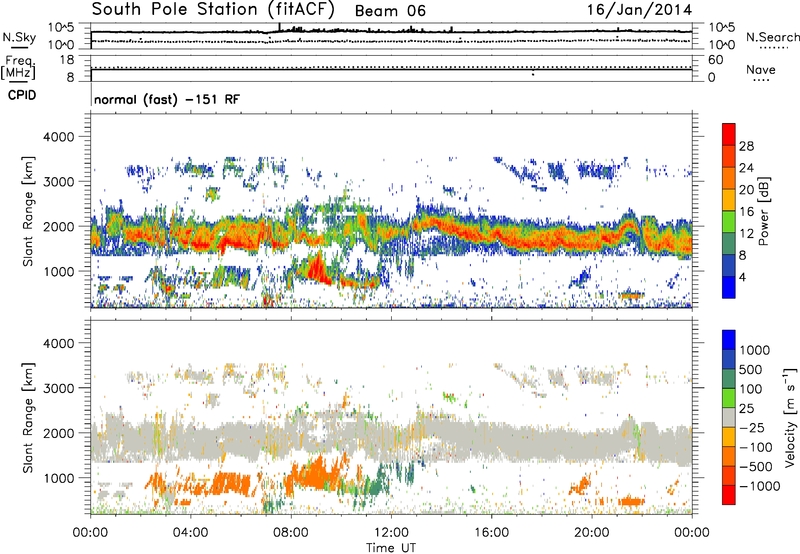800x554 pixels.
Task: Pick the bright blue top Velocity colorbar segment
Action: click(729, 340)
